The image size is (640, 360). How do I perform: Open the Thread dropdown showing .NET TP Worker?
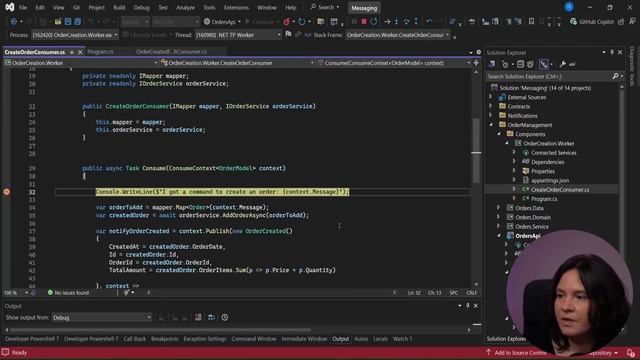tap(238, 35)
